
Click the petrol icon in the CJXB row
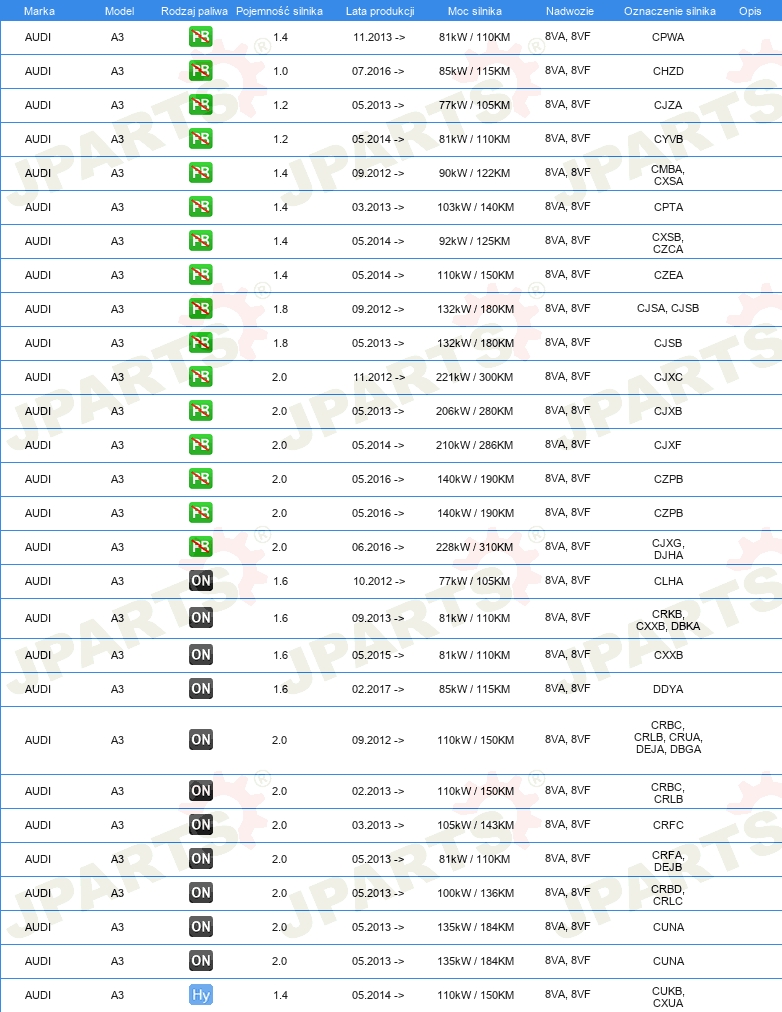pyautogui.click(x=201, y=410)
